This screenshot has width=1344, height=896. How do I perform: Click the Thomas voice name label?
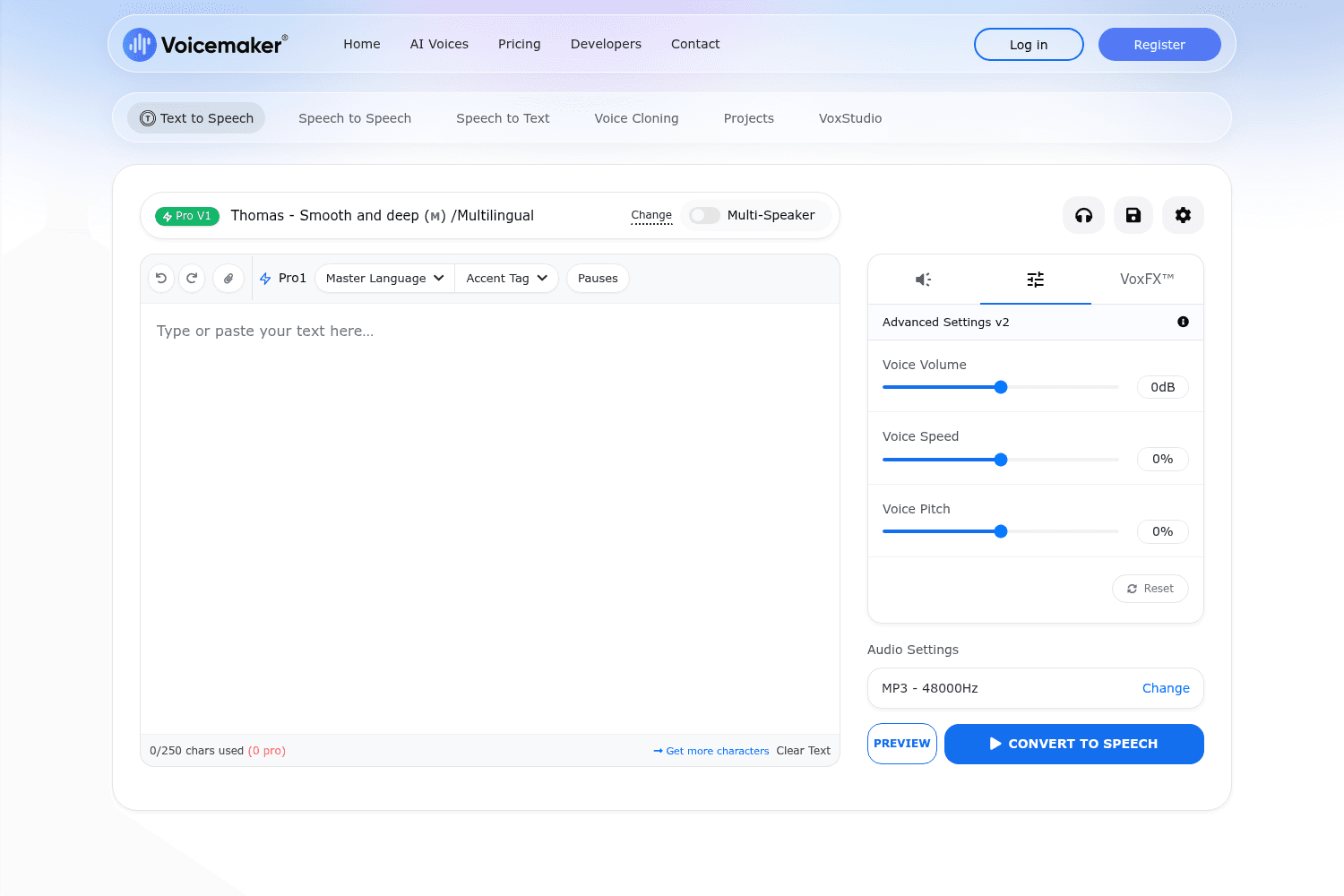click(x=383, y=216)
